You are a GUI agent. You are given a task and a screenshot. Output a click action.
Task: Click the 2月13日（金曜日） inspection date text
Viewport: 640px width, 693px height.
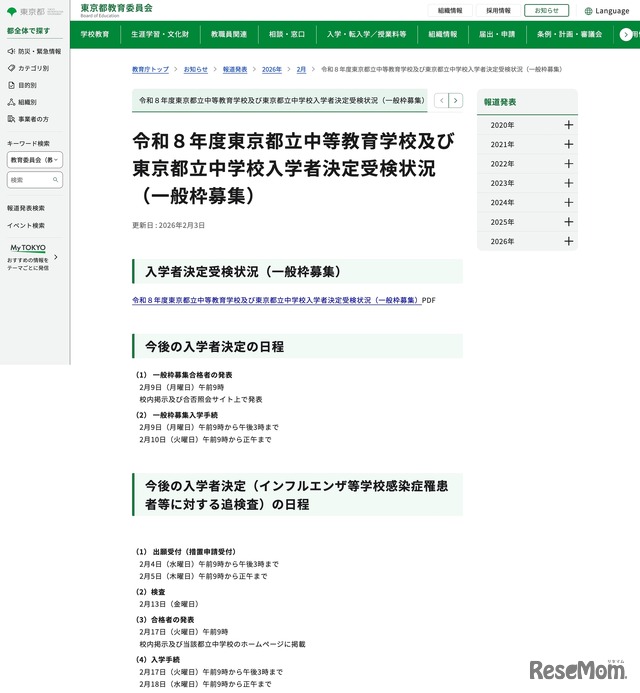[x=169, y=604]
